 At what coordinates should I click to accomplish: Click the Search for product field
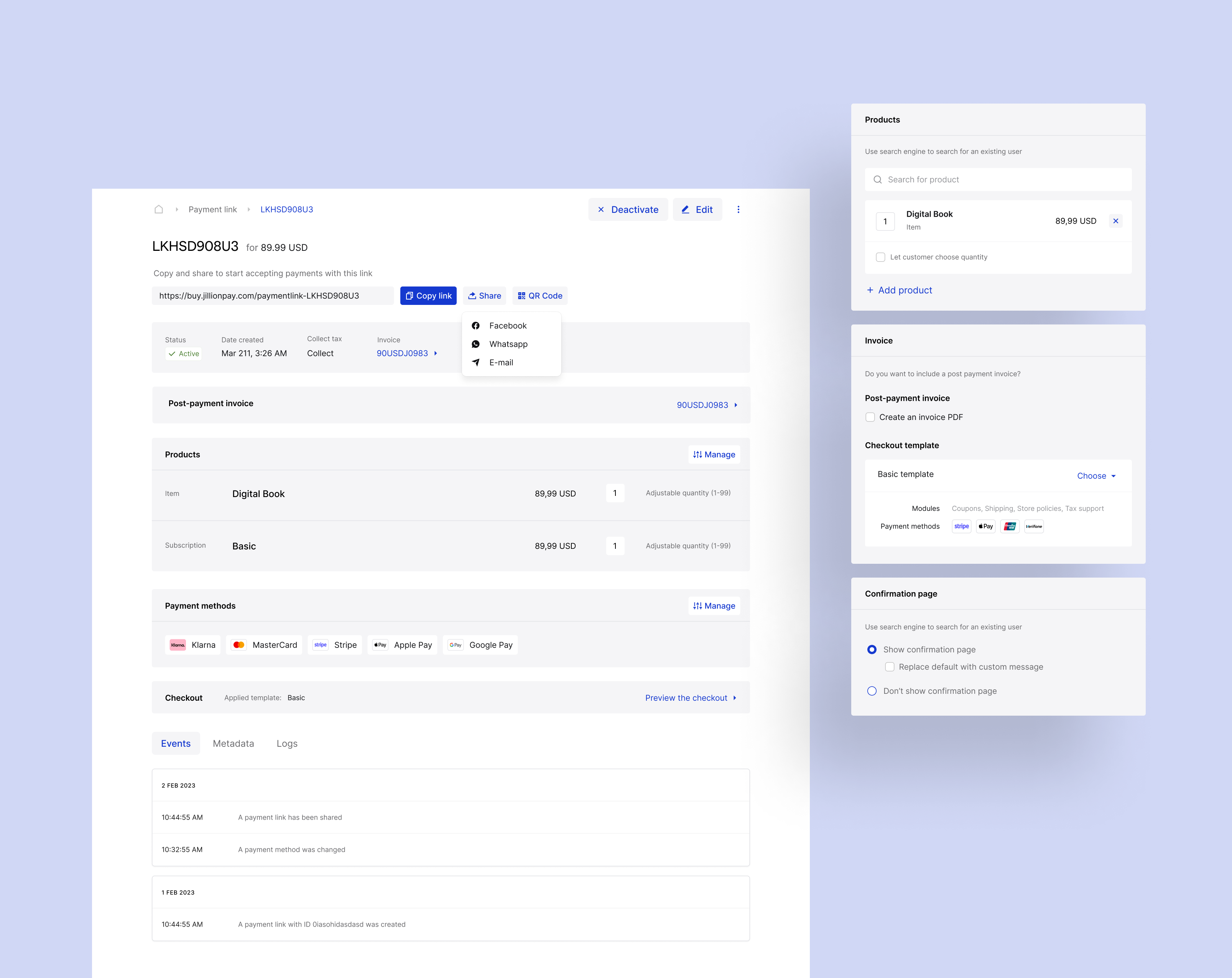click(x=997, y=179)
